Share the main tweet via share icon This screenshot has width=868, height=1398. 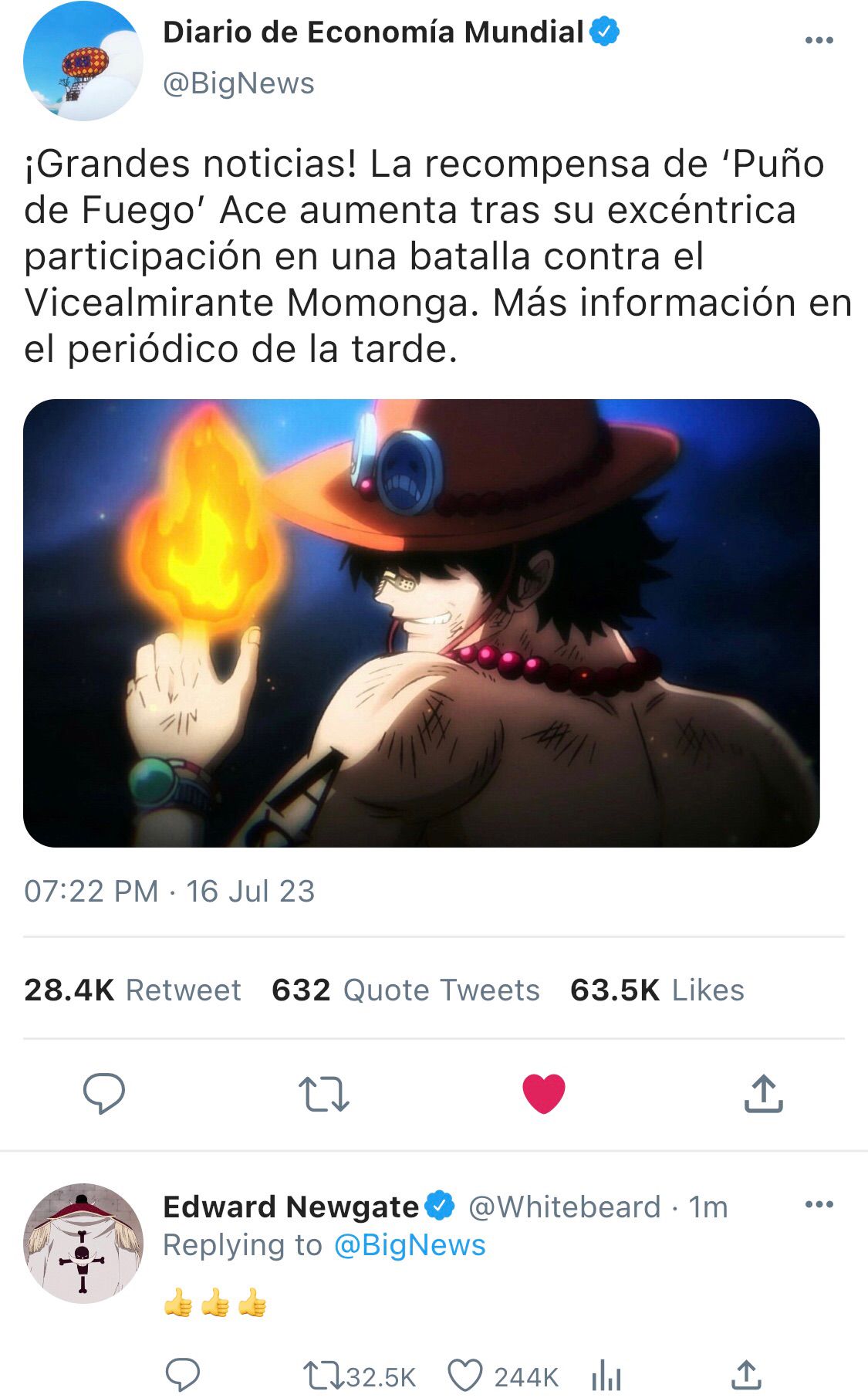point(763,1093)
